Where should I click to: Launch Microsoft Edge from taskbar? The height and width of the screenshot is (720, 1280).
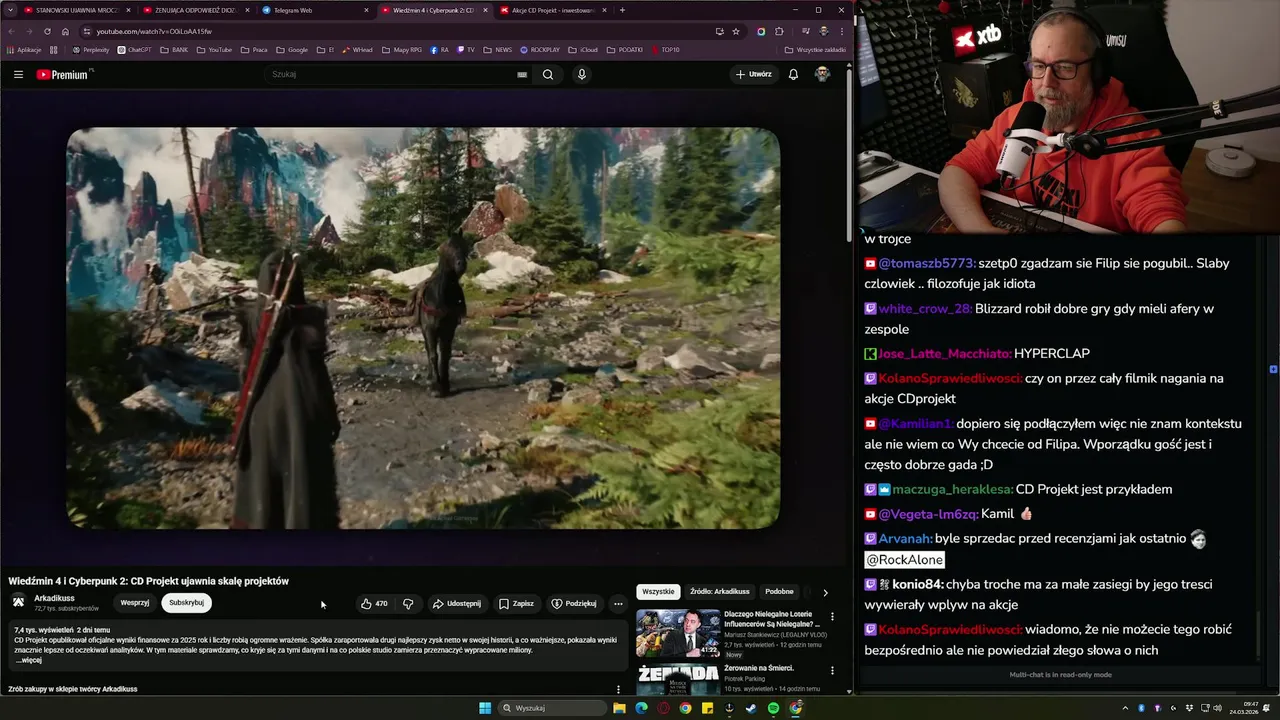(x=641, y=708)
